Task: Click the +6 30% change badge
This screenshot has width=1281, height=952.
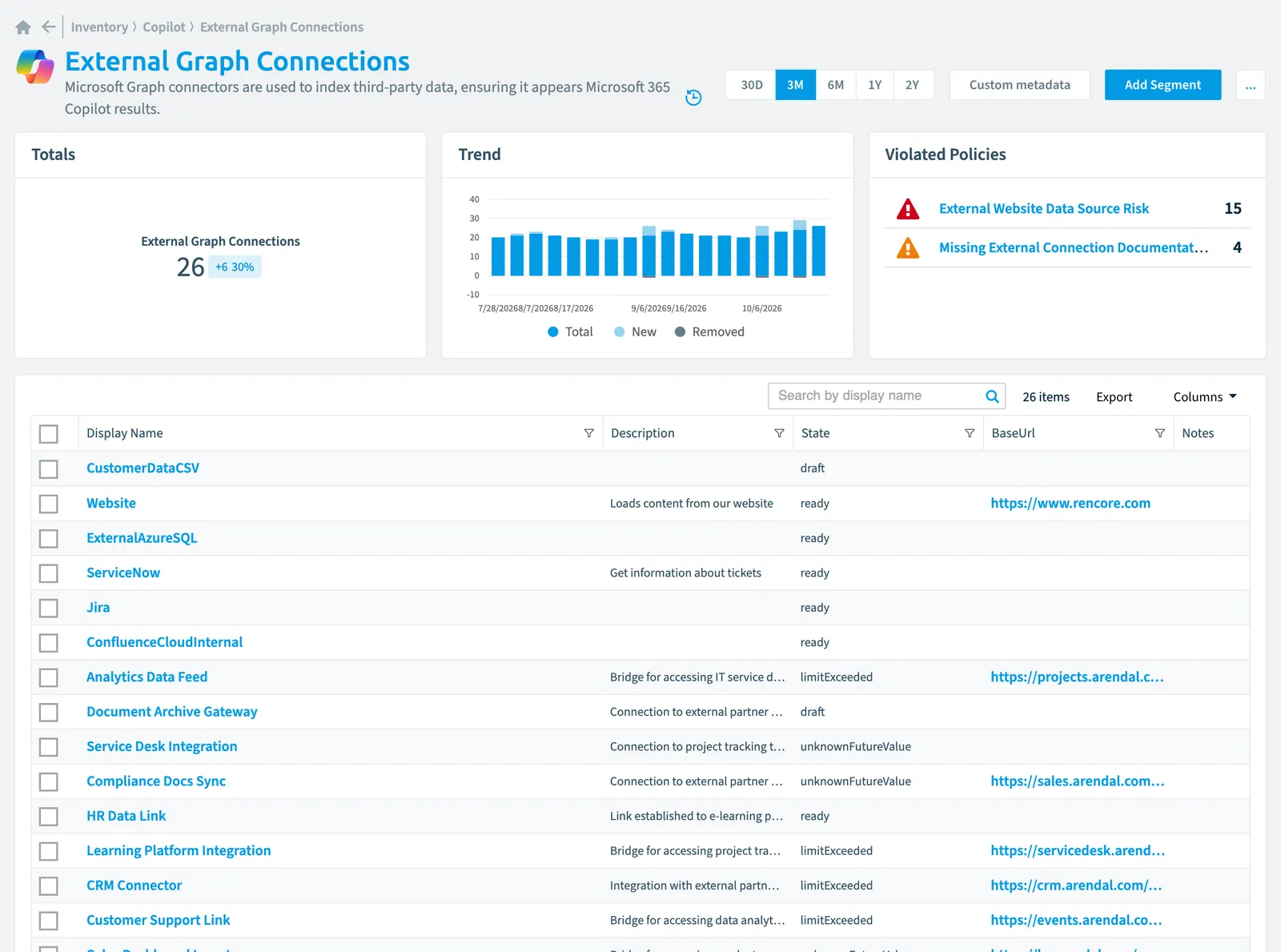Action: (x=235, y=267)
